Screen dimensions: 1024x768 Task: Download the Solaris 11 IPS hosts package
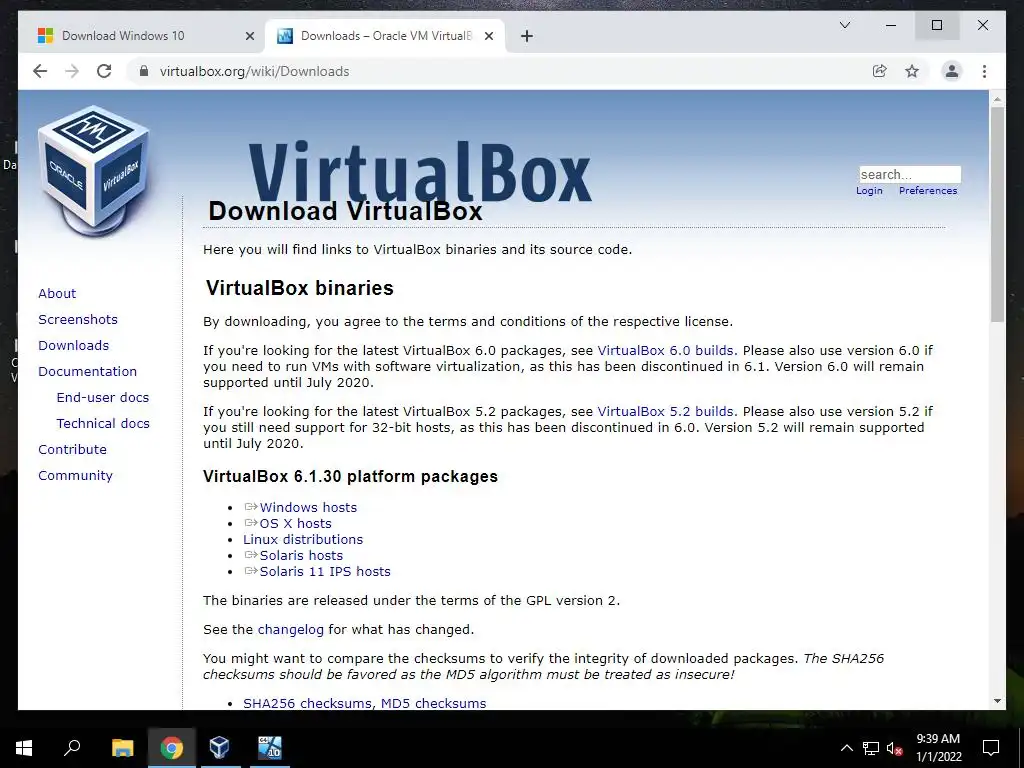pos(325,571)
